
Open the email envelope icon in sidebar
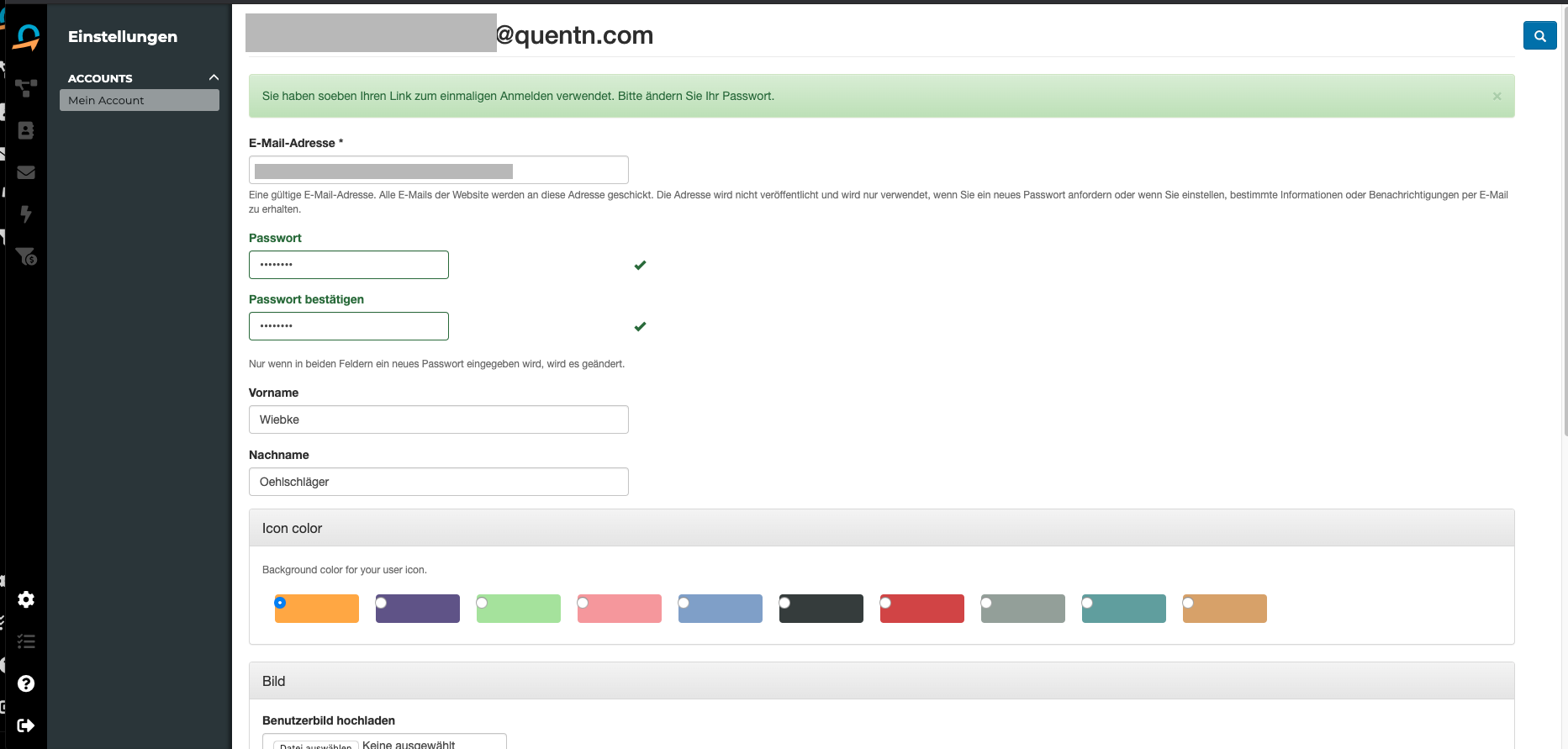(x=26, y=172)
